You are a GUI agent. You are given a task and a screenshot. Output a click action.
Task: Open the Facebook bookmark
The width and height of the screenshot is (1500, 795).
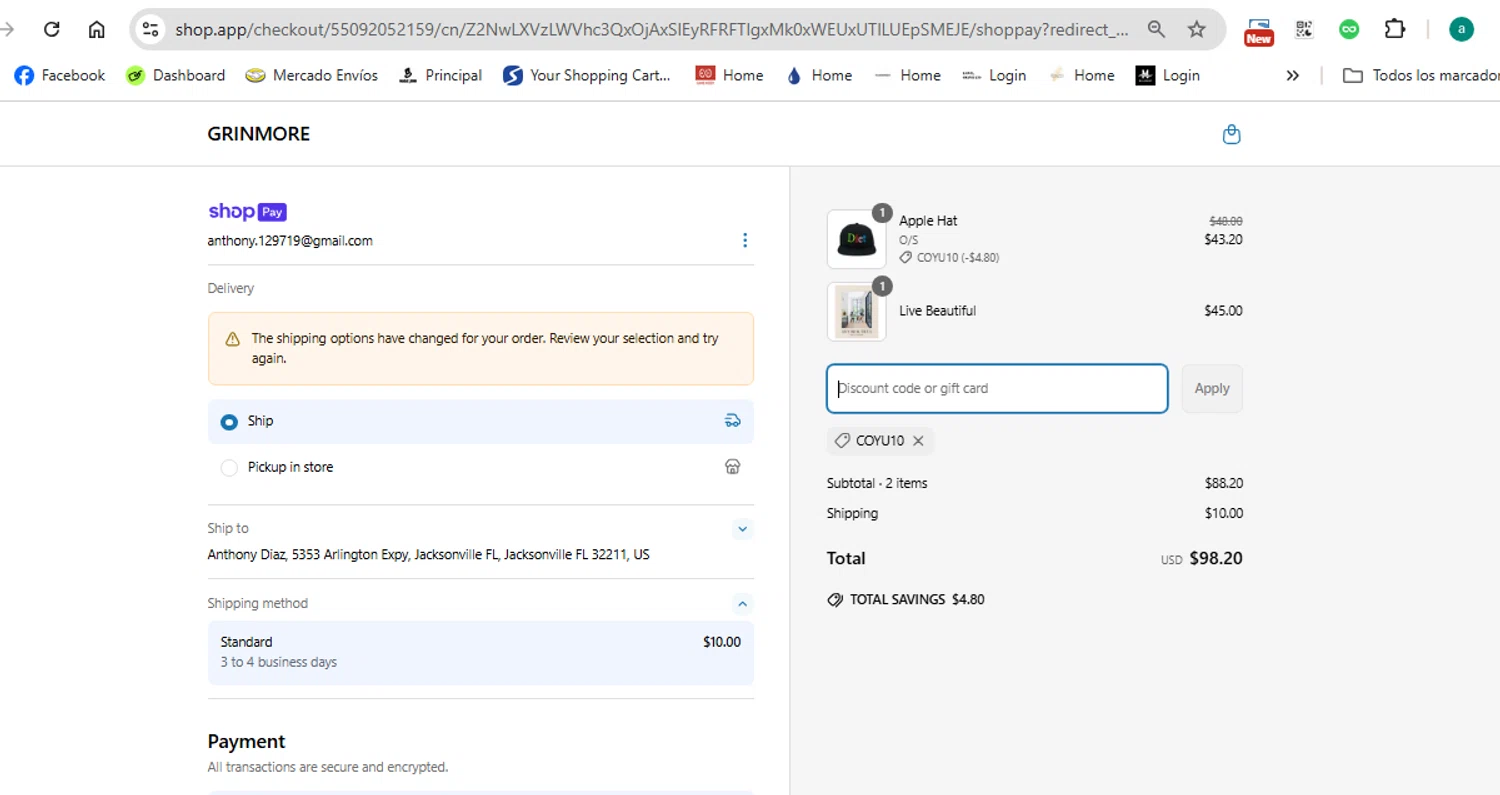[x=60, y=75]
